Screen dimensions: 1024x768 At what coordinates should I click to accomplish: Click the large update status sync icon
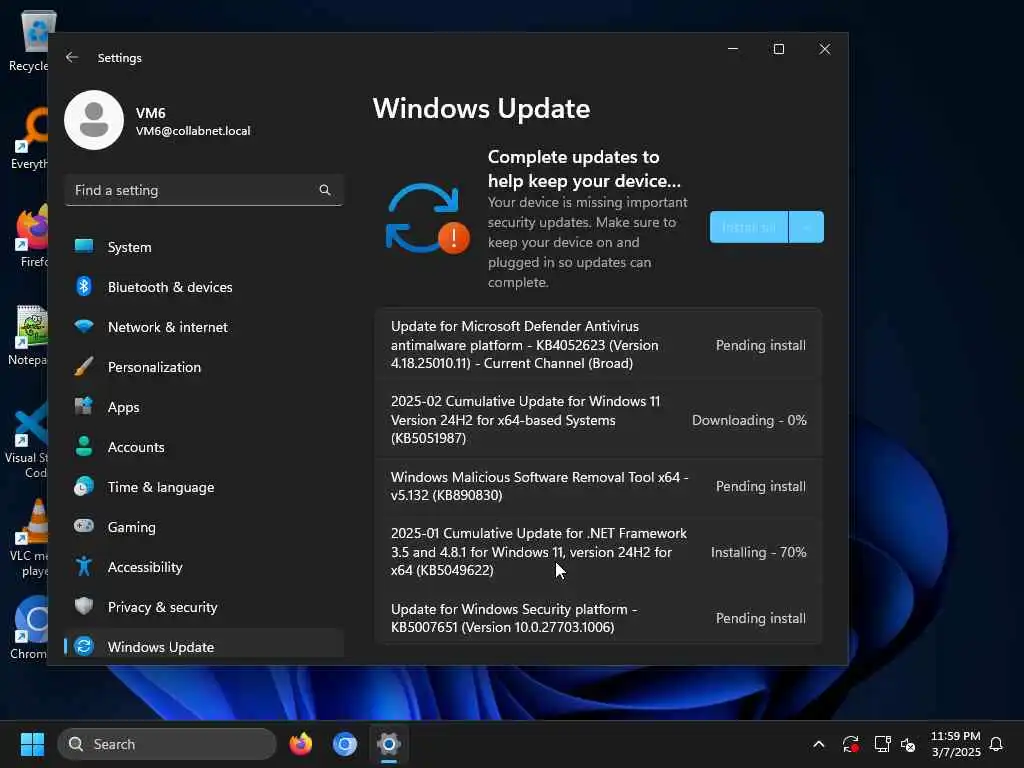coord(427,219)
